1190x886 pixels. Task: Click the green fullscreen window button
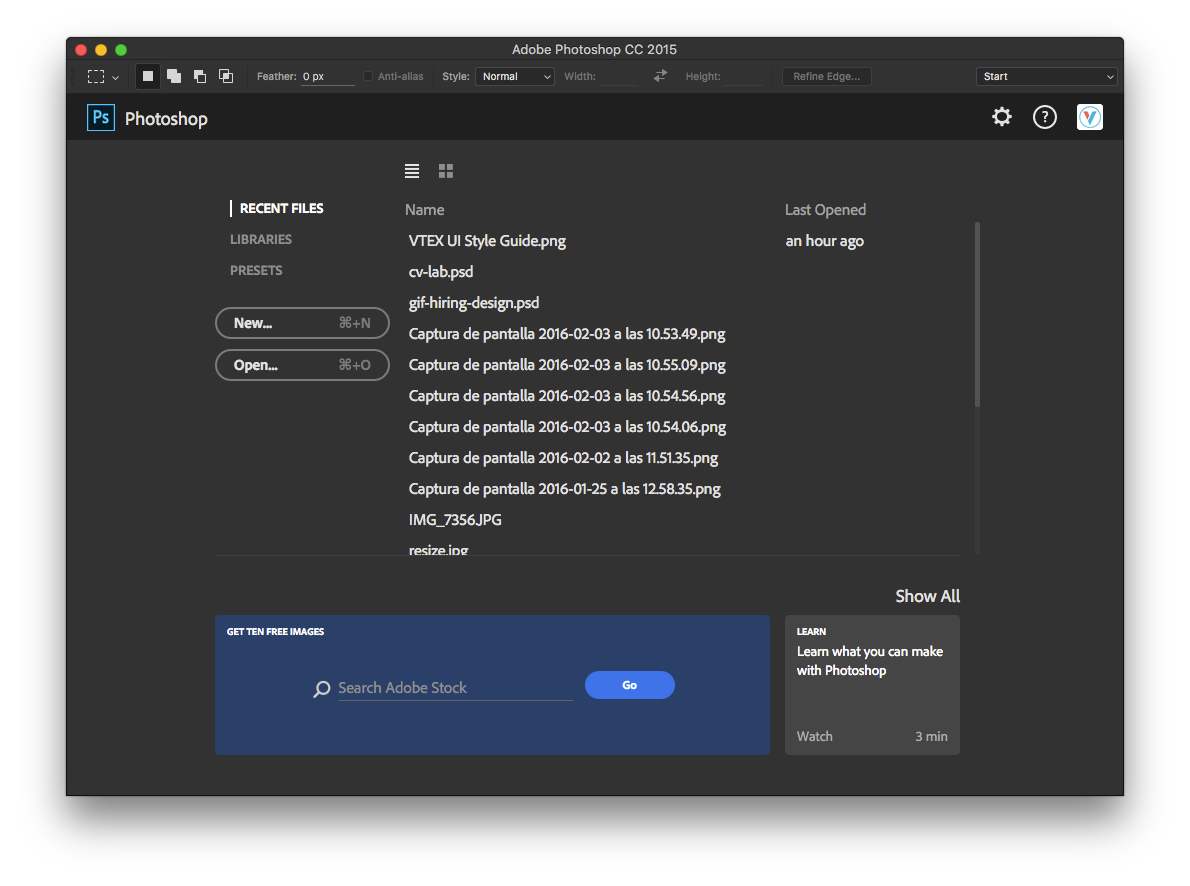point(121,50)
